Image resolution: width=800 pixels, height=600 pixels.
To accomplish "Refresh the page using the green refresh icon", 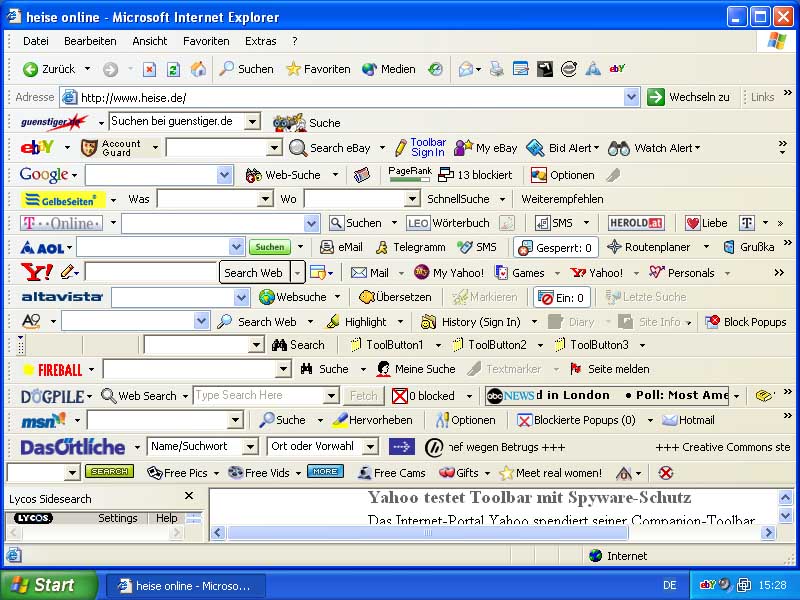I will pyautogui.click(x=173, y=69).
